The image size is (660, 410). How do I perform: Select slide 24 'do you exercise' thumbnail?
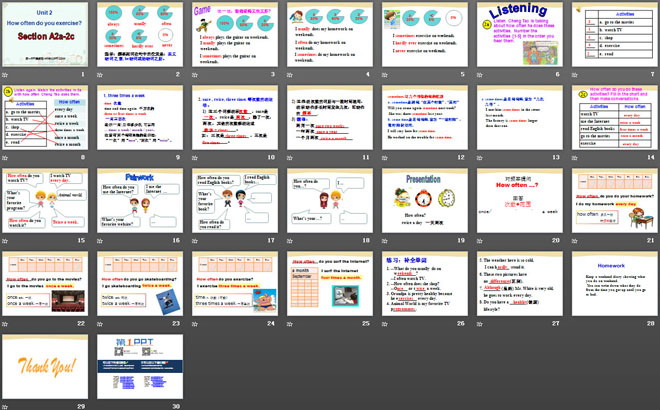(235, 284)
